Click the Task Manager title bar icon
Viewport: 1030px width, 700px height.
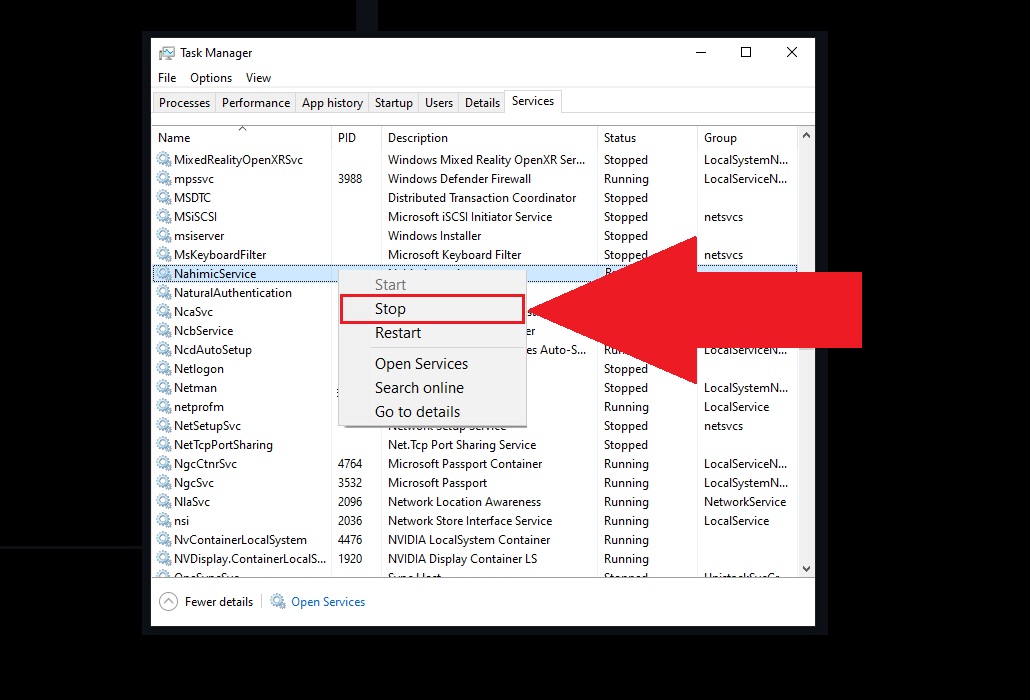tap(167, 53)
